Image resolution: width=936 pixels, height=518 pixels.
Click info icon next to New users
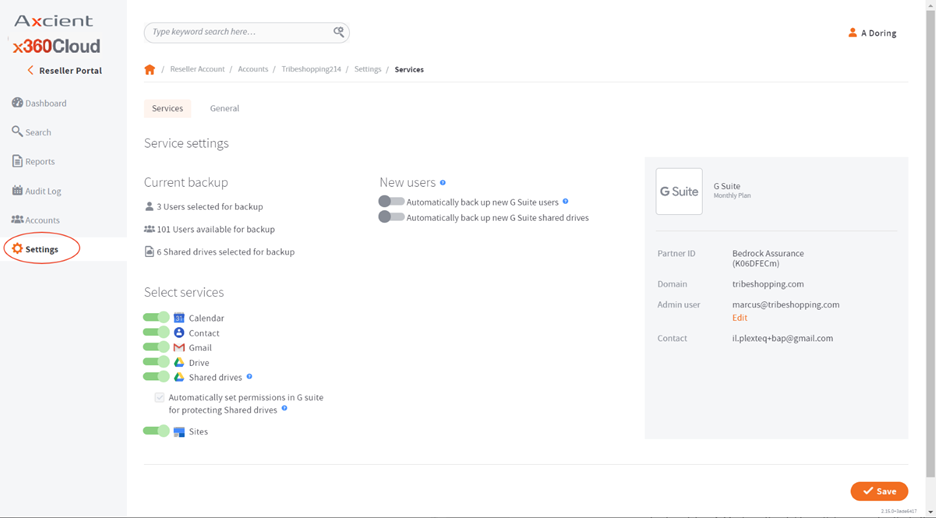coord(443,183)
